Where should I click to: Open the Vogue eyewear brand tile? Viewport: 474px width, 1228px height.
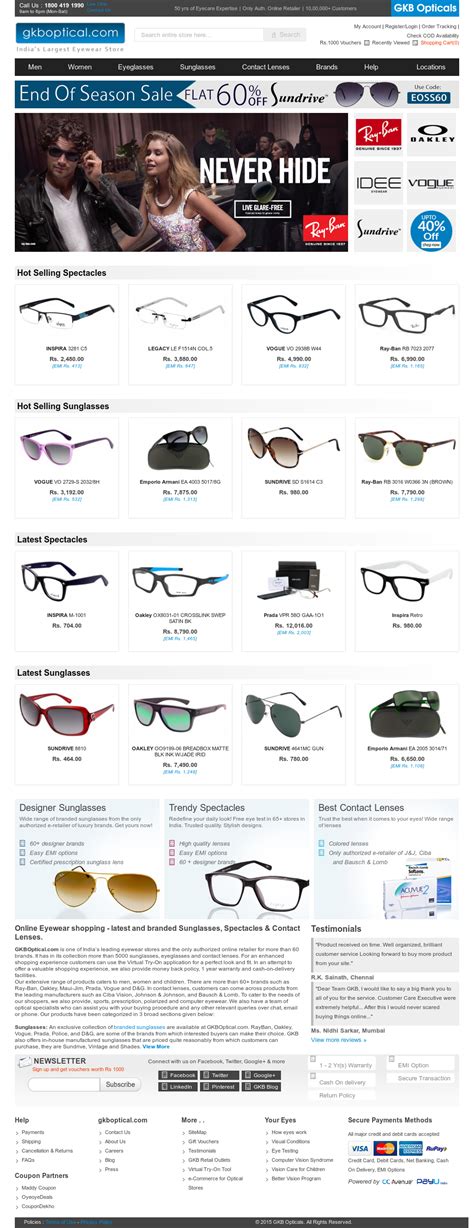[x=431, y=183]
